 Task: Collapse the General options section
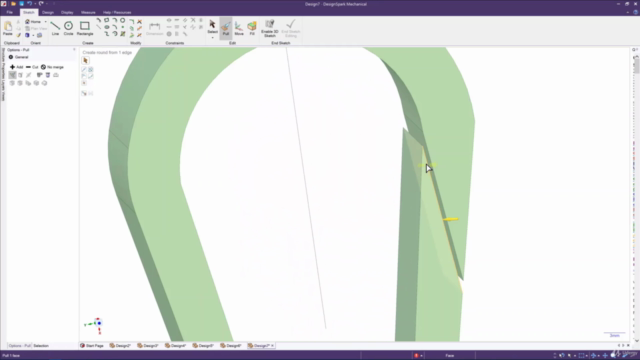point(11,57)
